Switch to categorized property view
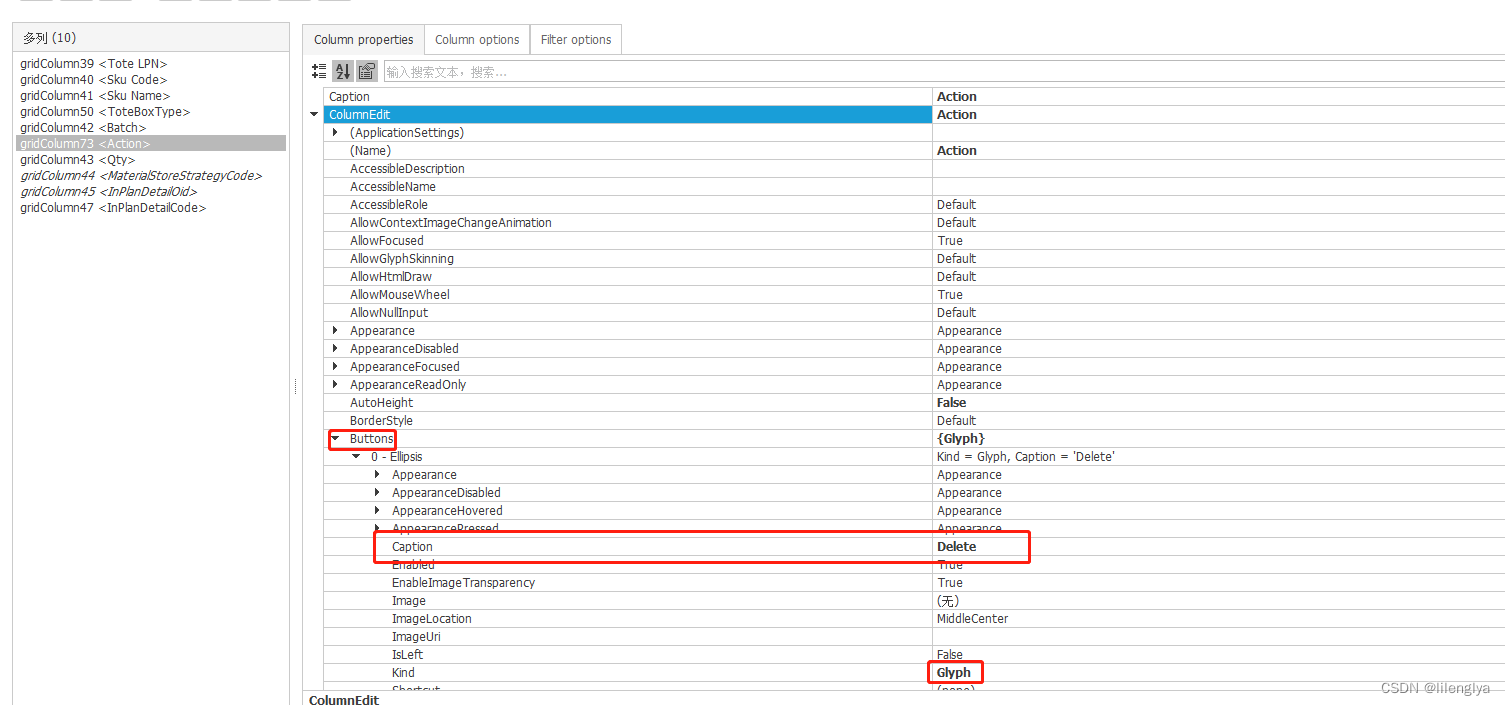The width and height of the screenshot is (1505, 705). pyautogui.click(x=319, y=71)
